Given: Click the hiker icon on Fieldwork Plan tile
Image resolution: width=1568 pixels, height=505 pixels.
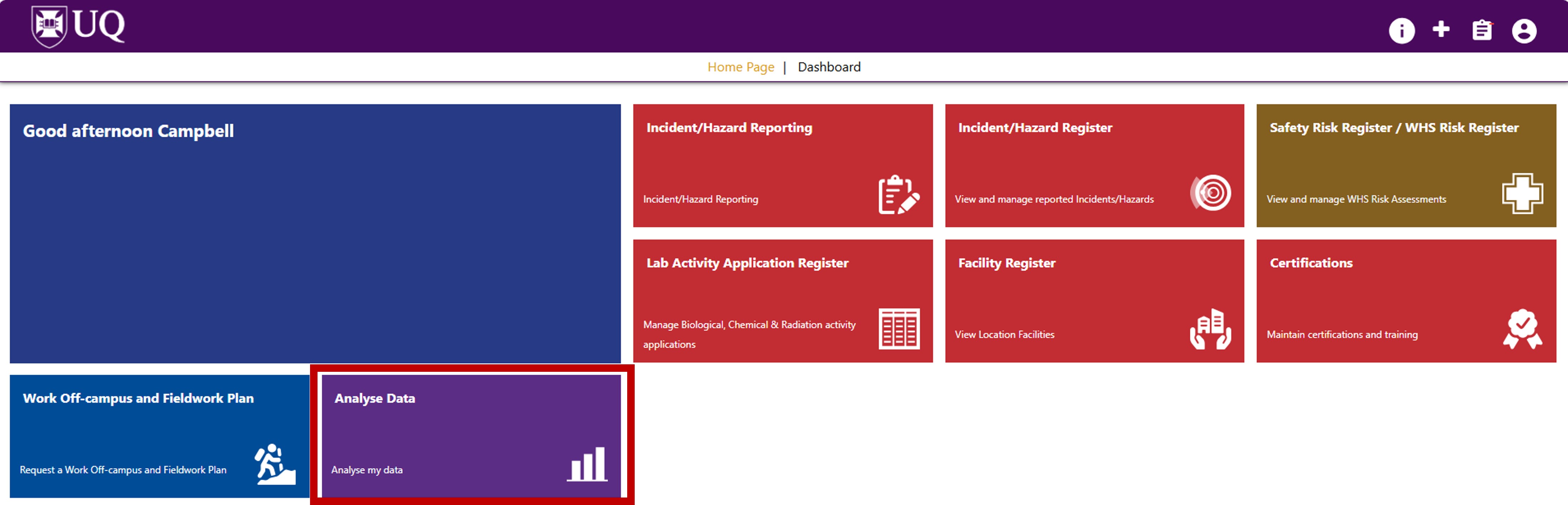Looking at the screenshot, I should [x=275, y=464].
